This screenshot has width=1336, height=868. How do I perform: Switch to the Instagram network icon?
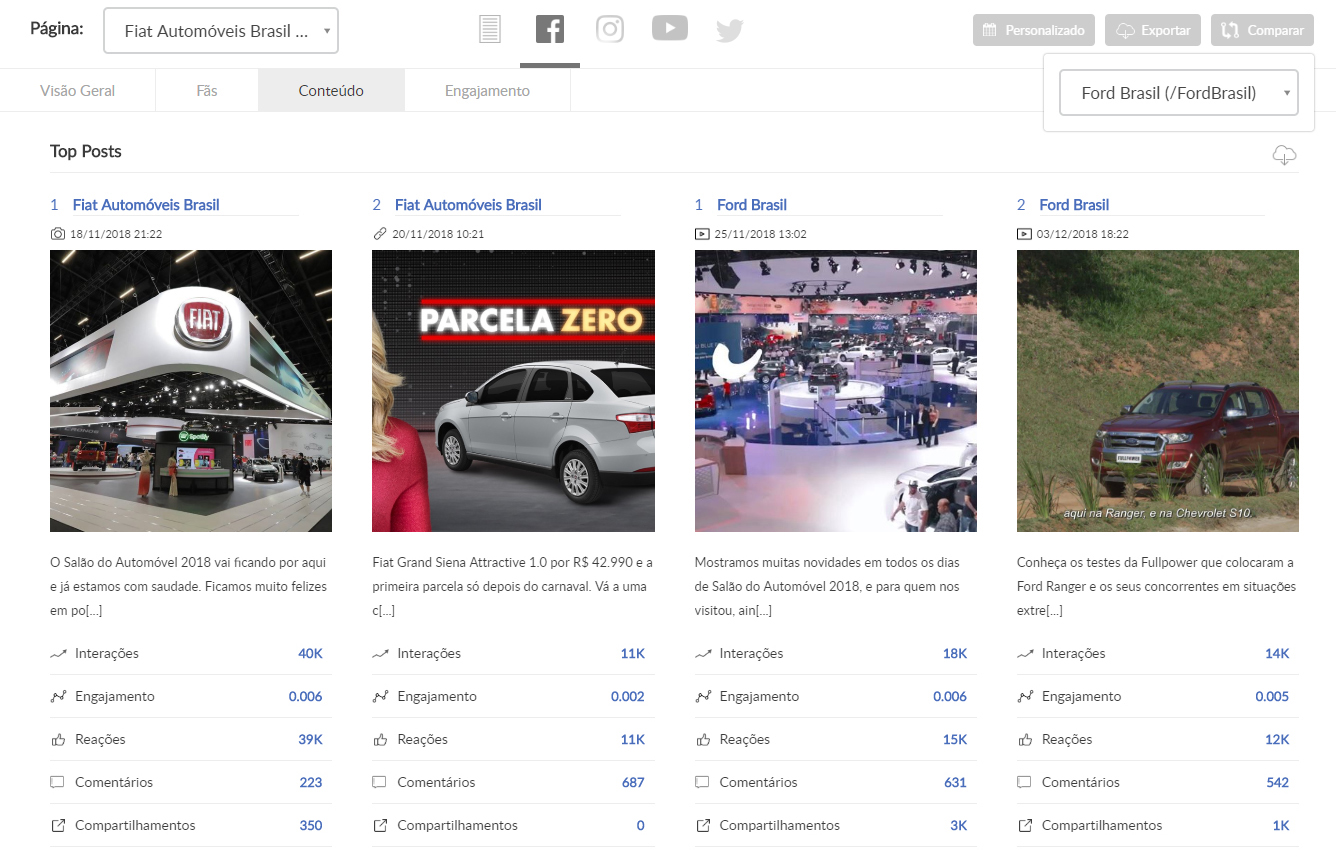(610, 29)
